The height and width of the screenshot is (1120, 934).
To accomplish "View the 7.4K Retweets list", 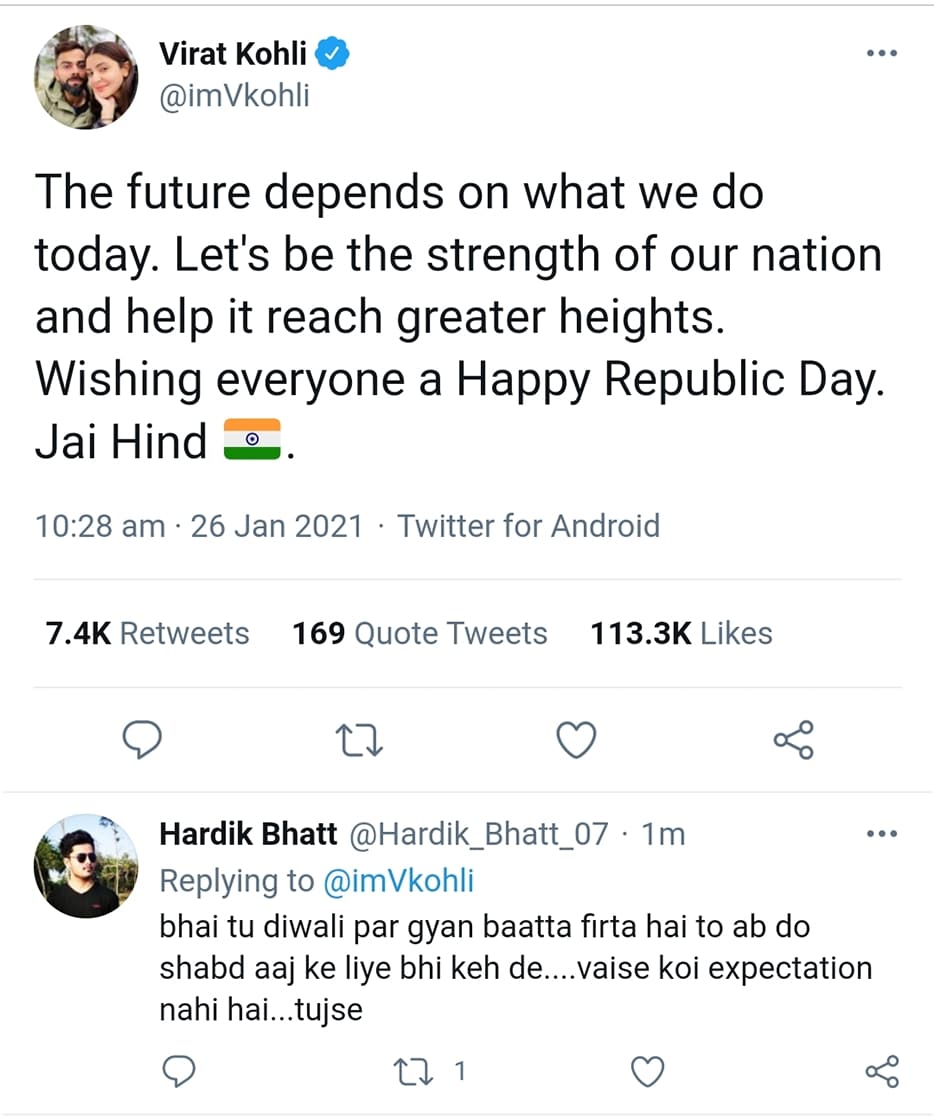I will coord(147,633).
